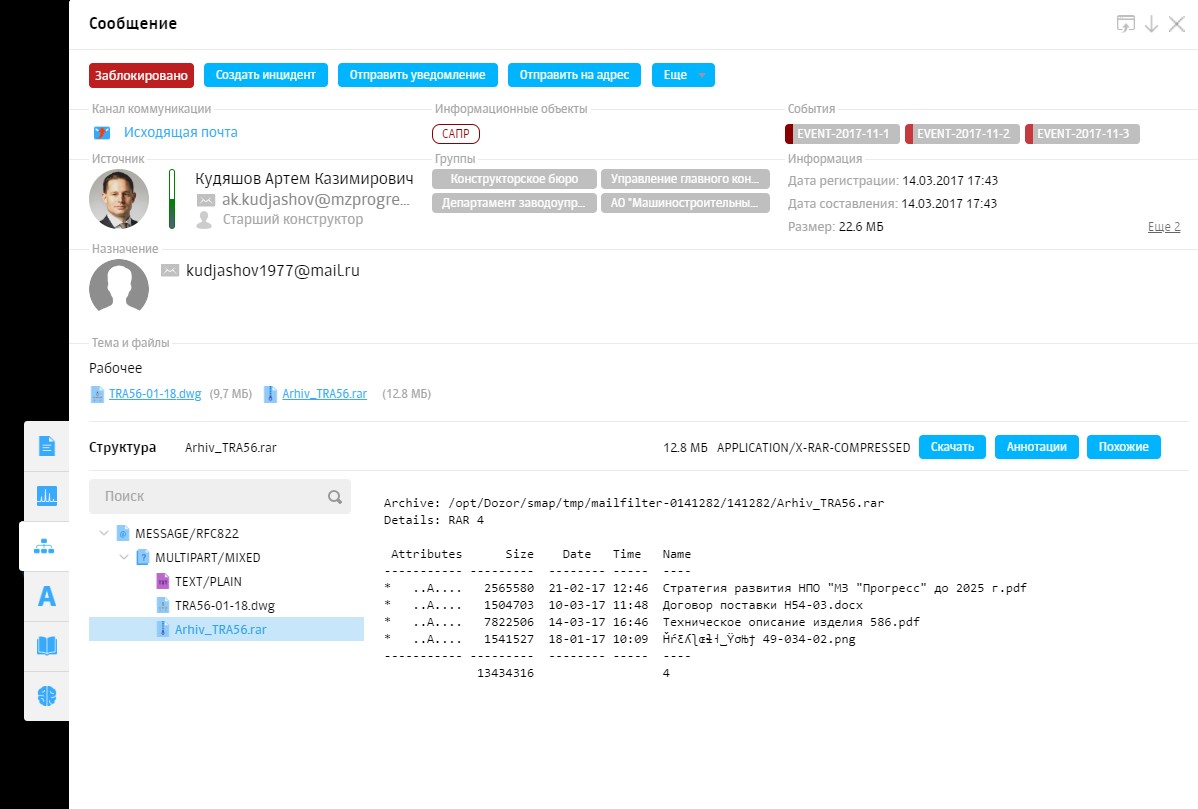
Task: Click the Arhiv_TRA56.rar attachment archive icon
Action: click(270, 394)
